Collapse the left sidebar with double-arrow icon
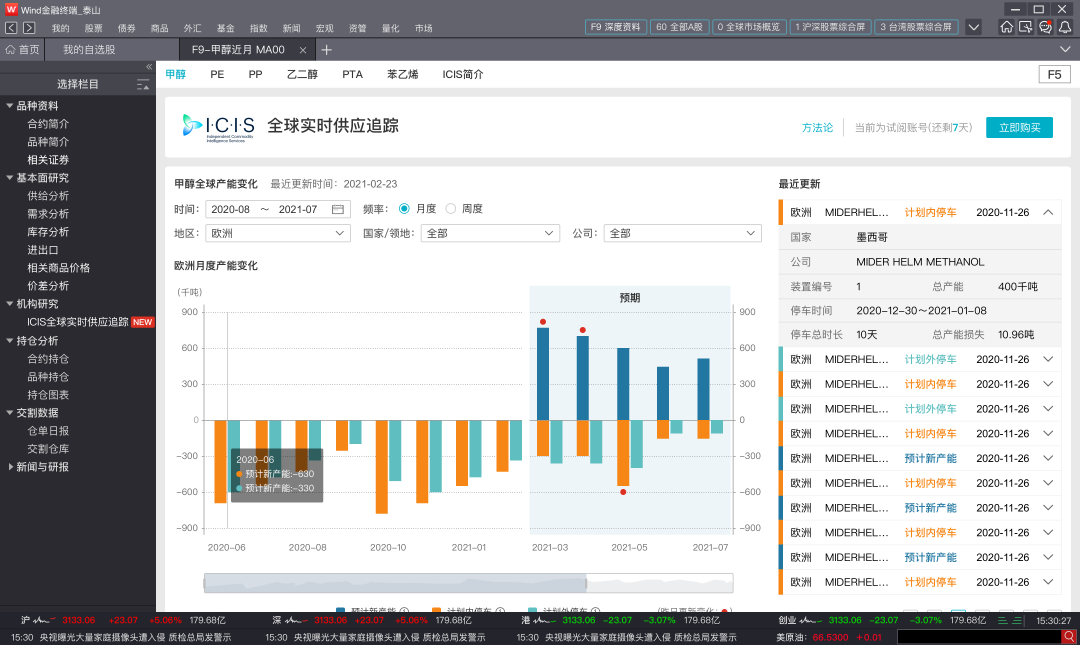 pos(149,67)
